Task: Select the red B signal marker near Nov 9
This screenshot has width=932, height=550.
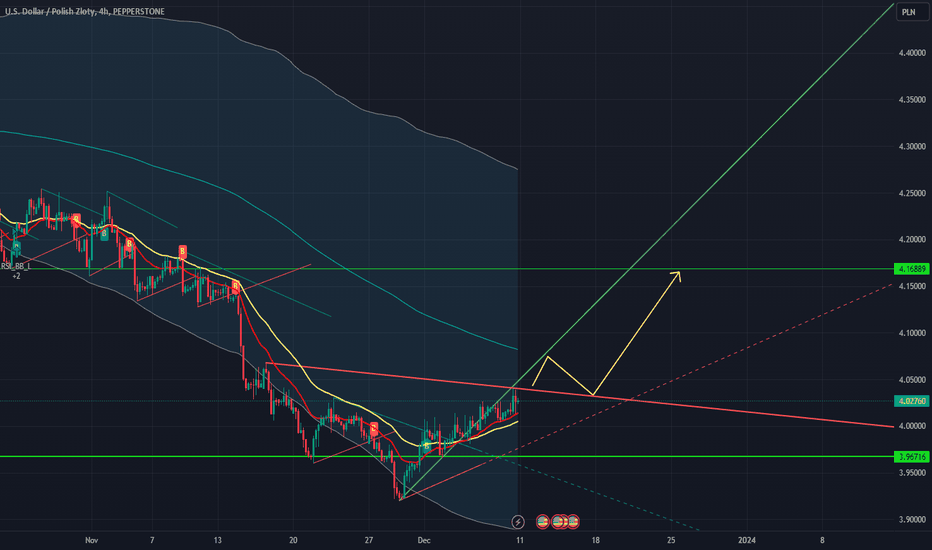Action: [182, 251]
